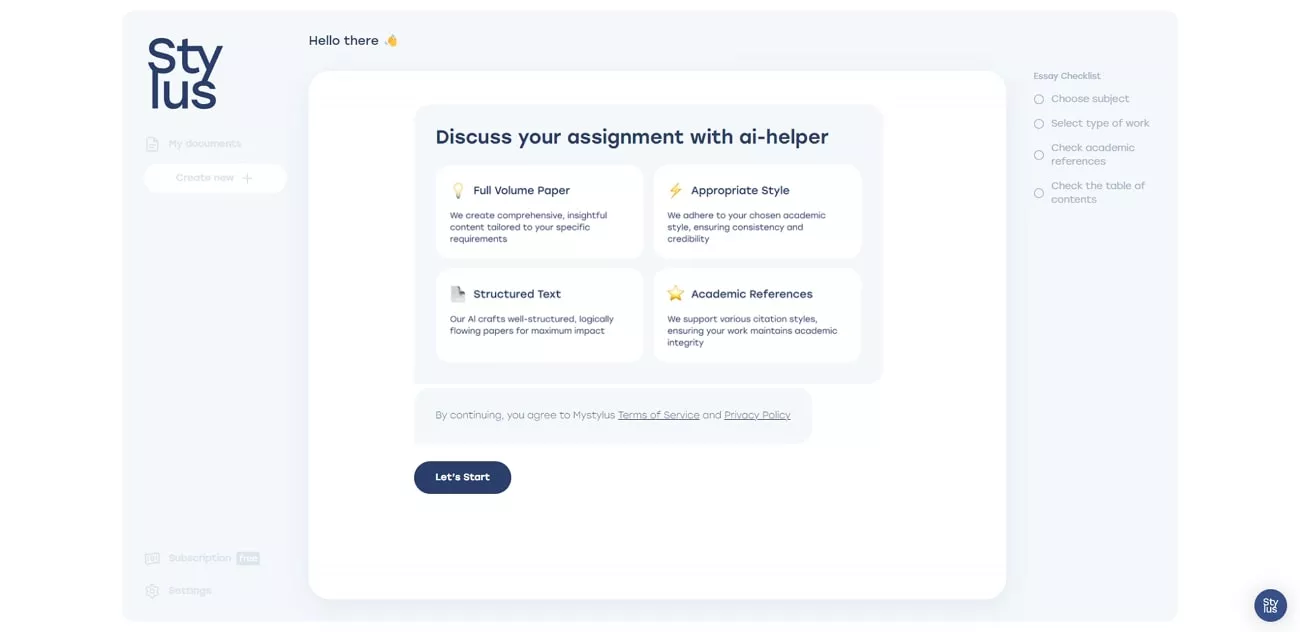This screenshot has height=632, width=1300.
Task: Open the floating Stylus chat bubble
Action: pos(1269,604)
